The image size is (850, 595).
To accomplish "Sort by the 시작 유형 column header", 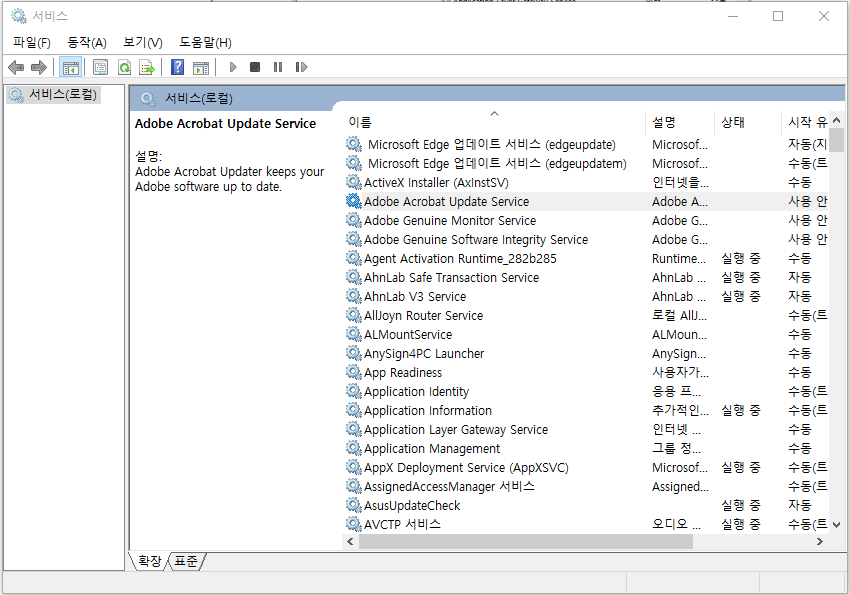I will pos(806,122).
